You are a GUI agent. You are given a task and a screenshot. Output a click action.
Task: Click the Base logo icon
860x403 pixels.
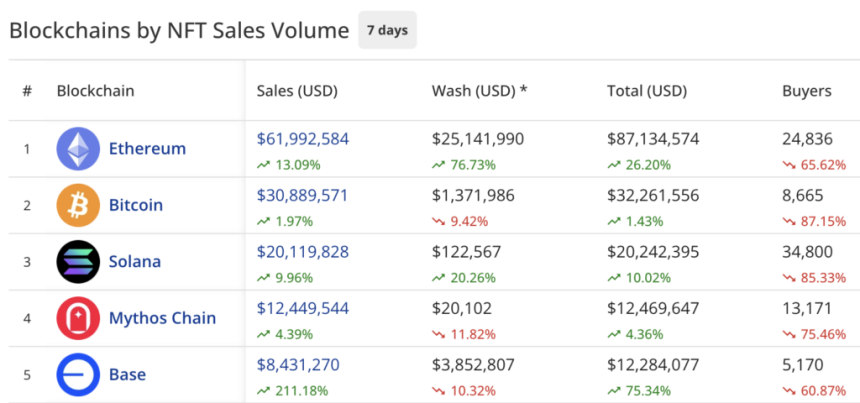[x=77, y=375]
